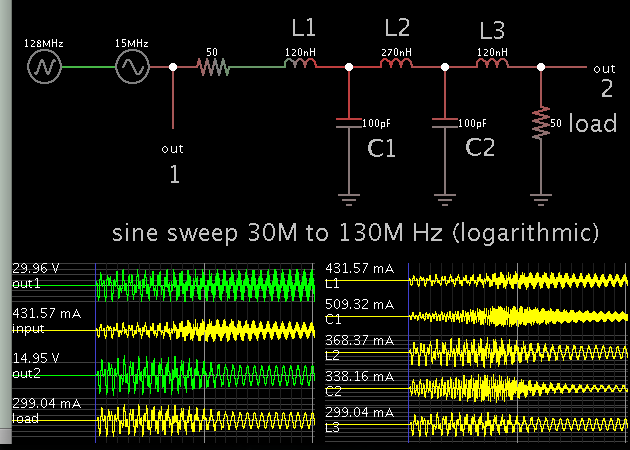Click the C2 100pF capacitor plates
The height and width of the screenshot is (450, 630).
click(445, 123)
